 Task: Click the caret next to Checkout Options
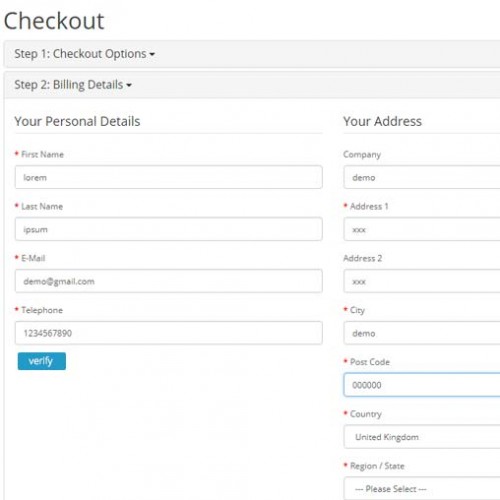(152, 54)
